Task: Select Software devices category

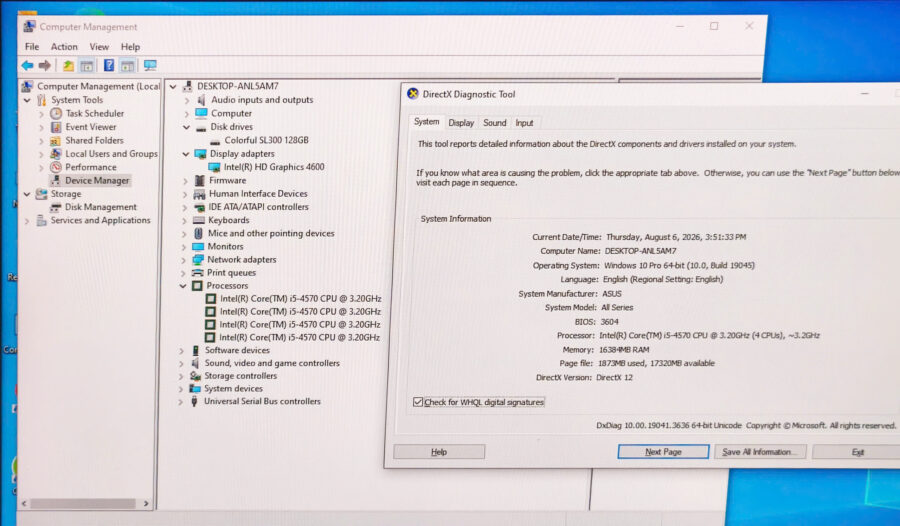Action: 237,350
